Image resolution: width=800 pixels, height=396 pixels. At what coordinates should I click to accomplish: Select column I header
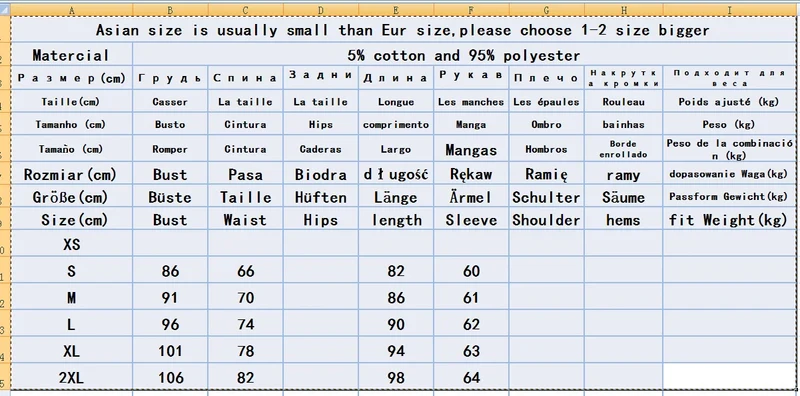pyautogui.click(x=729, y=10)
